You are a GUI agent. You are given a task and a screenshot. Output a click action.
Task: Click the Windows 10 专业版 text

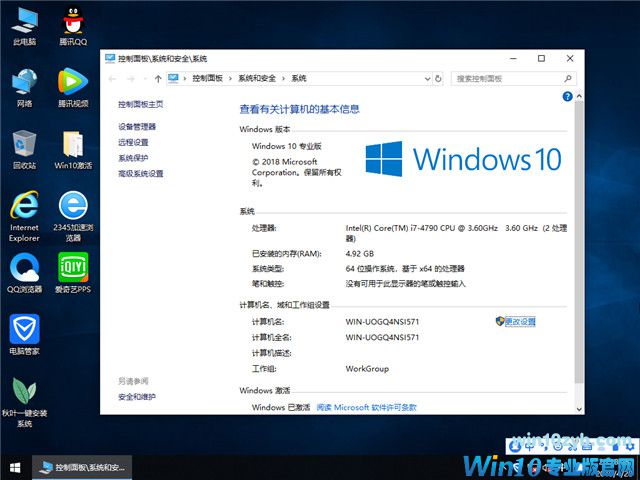(x=287, y=146)
